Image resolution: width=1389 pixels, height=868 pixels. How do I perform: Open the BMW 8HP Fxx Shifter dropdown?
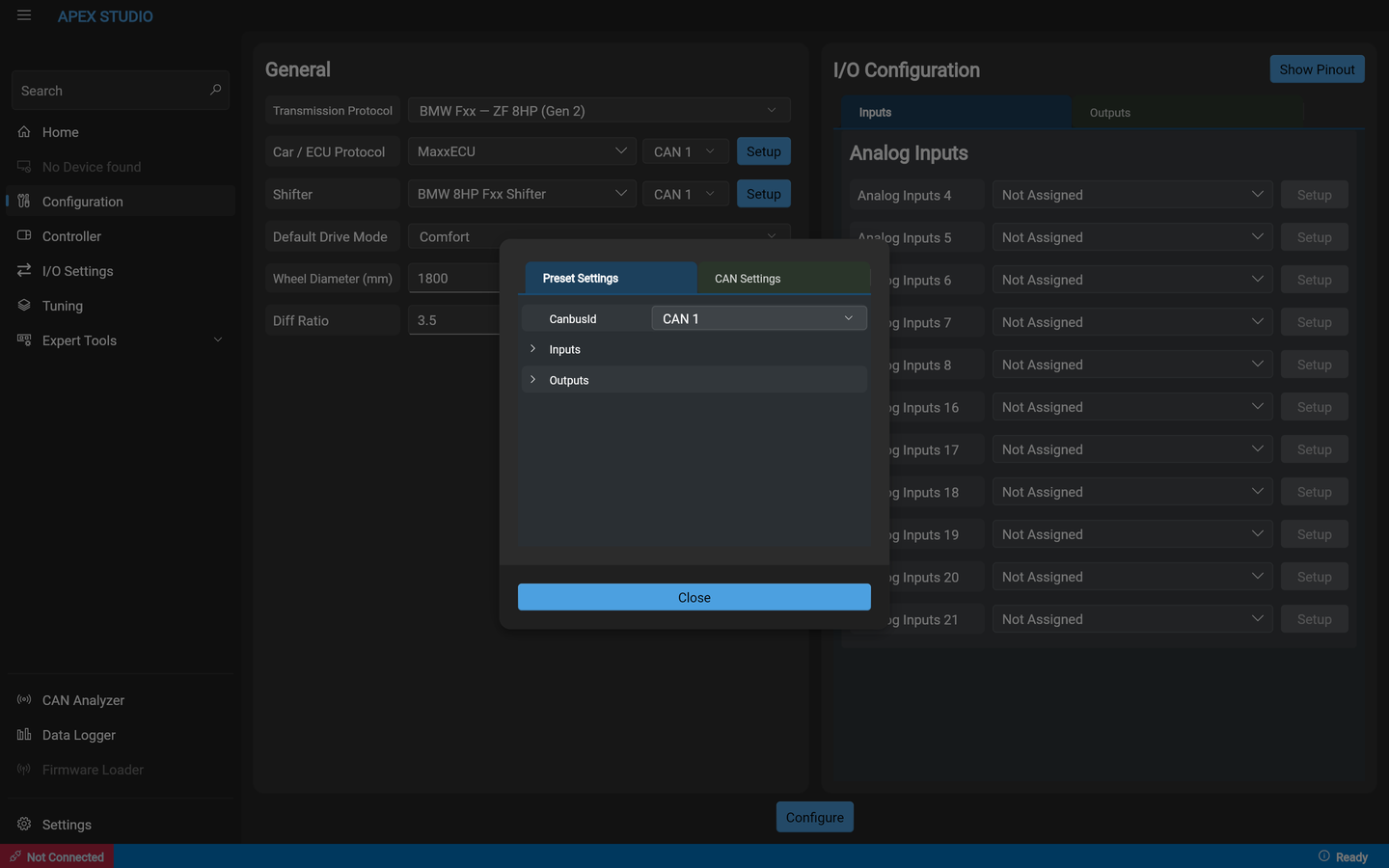coord(522,194)
